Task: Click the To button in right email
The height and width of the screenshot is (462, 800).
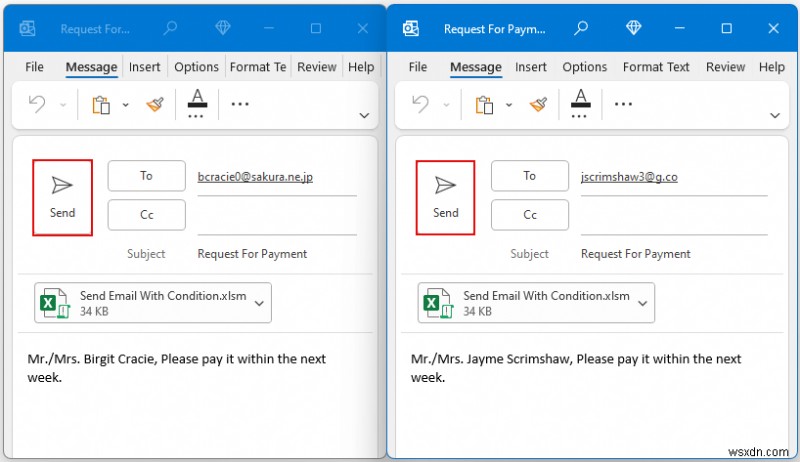Action: (x=530, y=176)
